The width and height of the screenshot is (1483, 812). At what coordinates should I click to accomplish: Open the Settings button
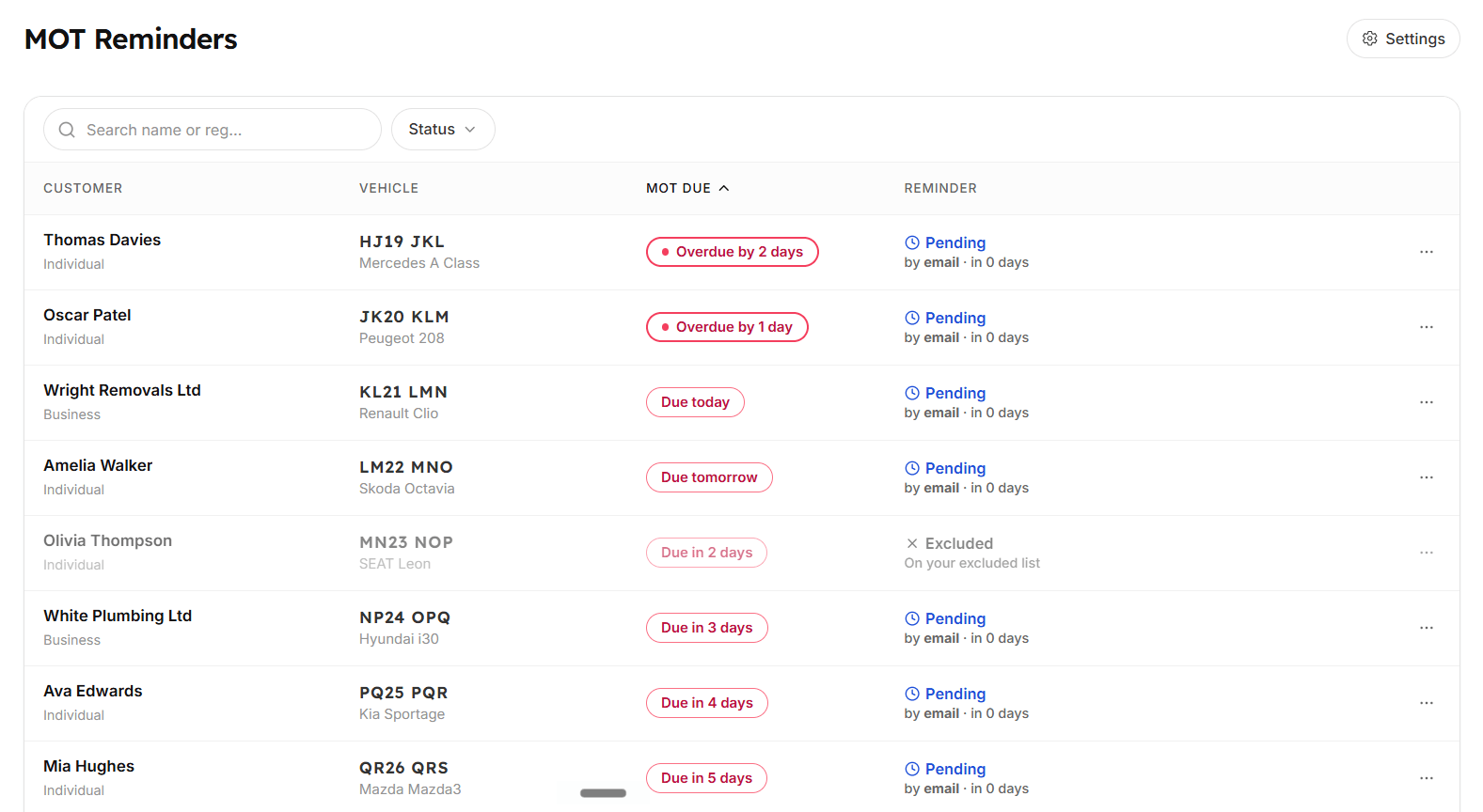click(x=1403, y=39)
